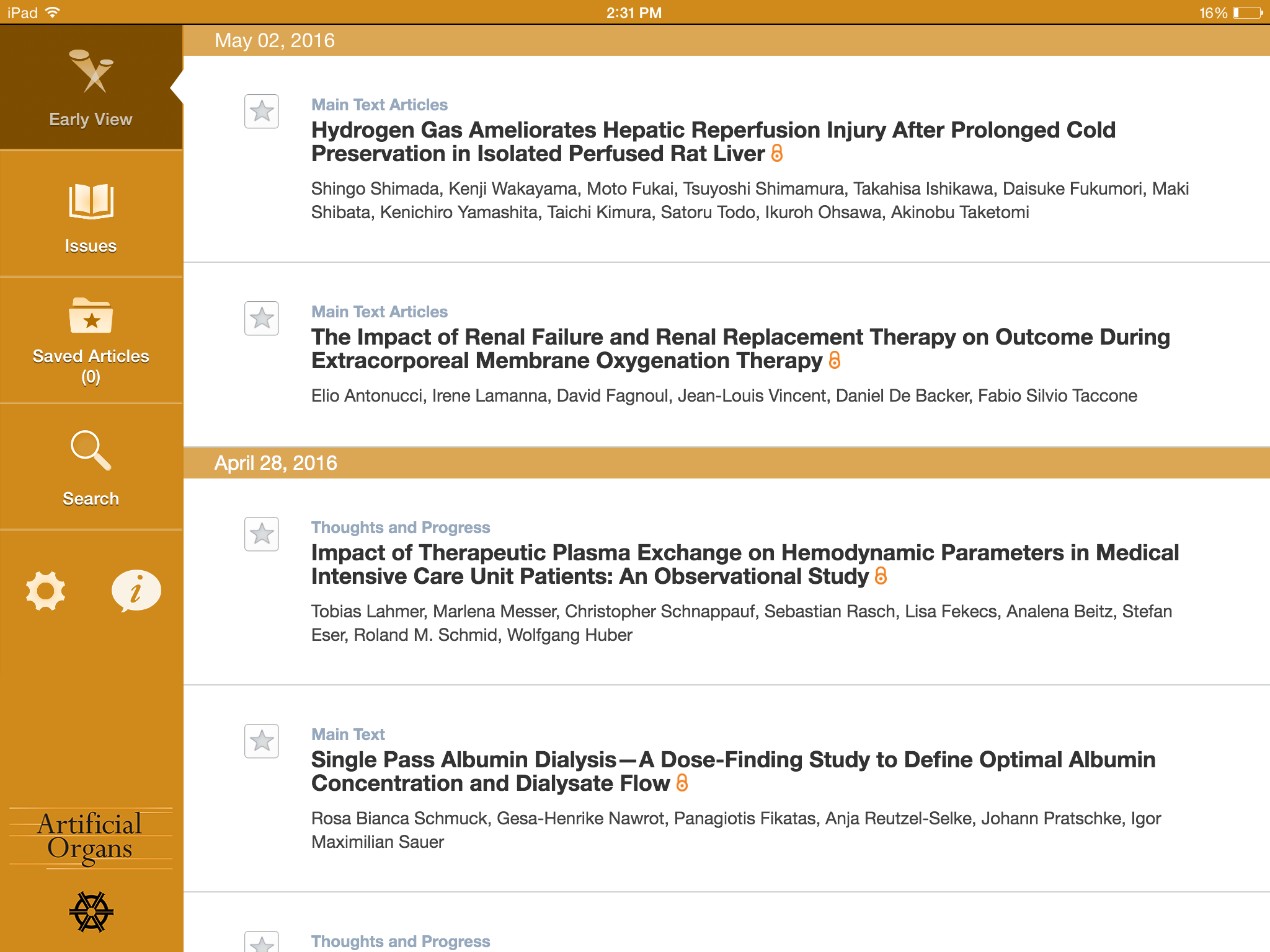Image resolution: width=1270 pixels, height=952 pixels.
Task: Select the May 02, 2016 date header
Action: [275, 41]
